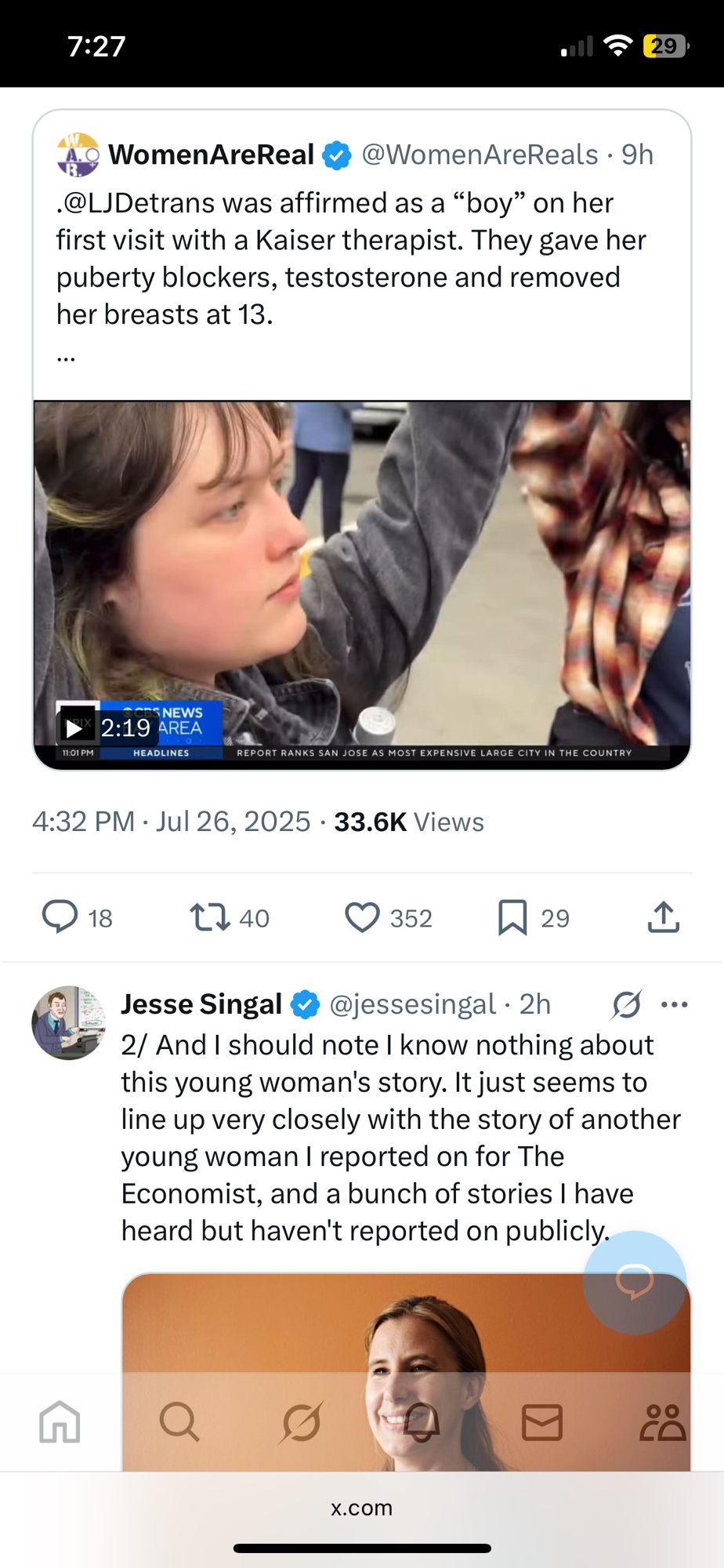Screen dimensions: 724x1568
Task: Tap x.com address bar
Action: [x=362, y=1508]
